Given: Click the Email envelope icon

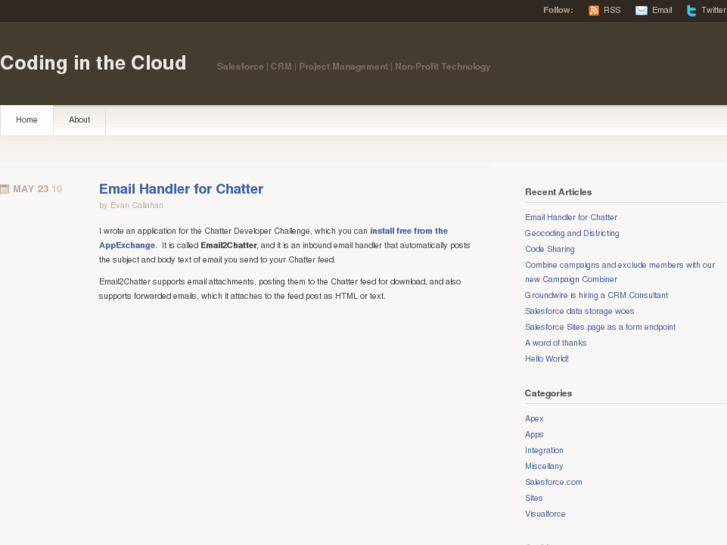Looking at the screenshot, I should pyautogui.click(x=641, y=10).
